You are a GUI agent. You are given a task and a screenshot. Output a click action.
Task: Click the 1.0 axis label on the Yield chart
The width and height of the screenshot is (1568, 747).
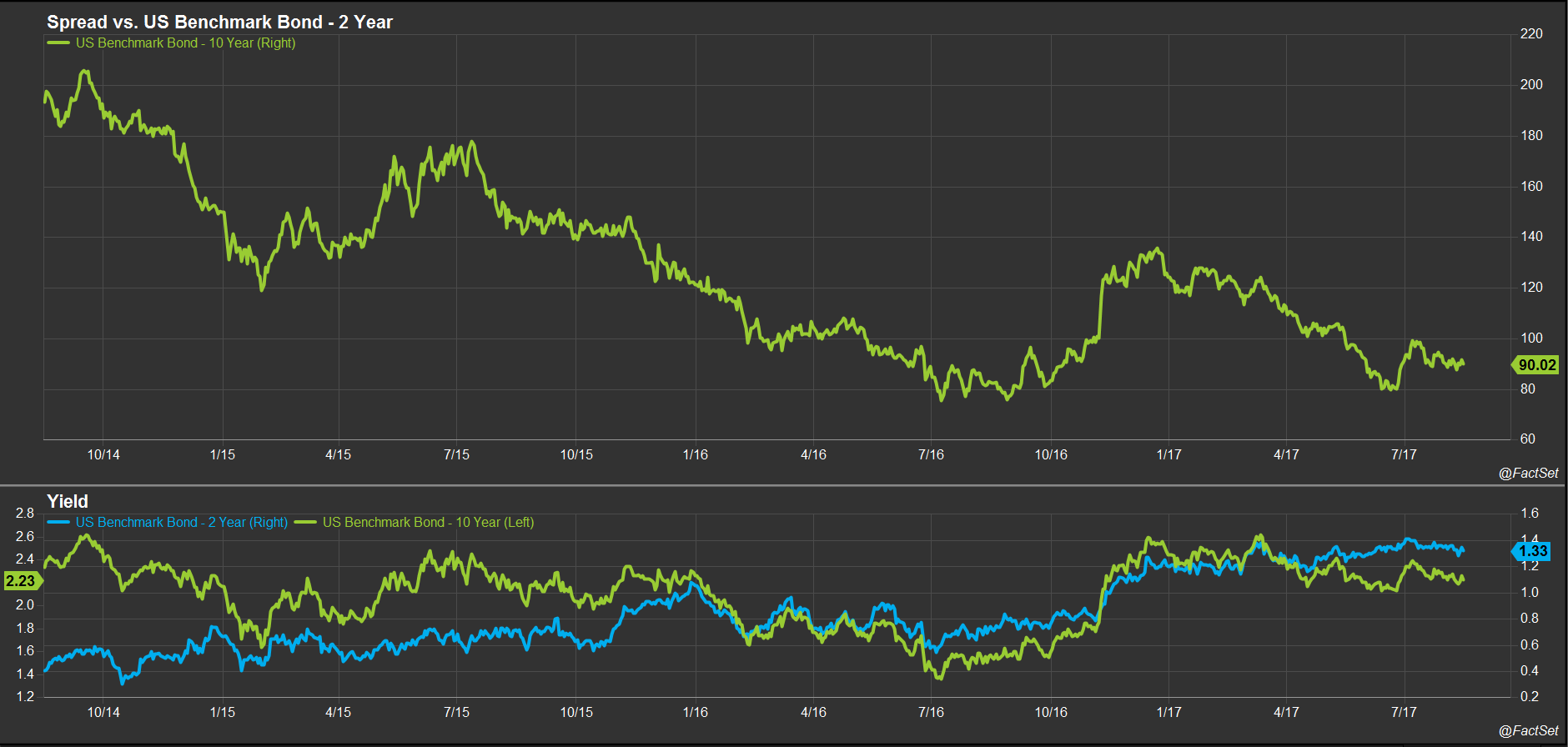[1530, 592]
